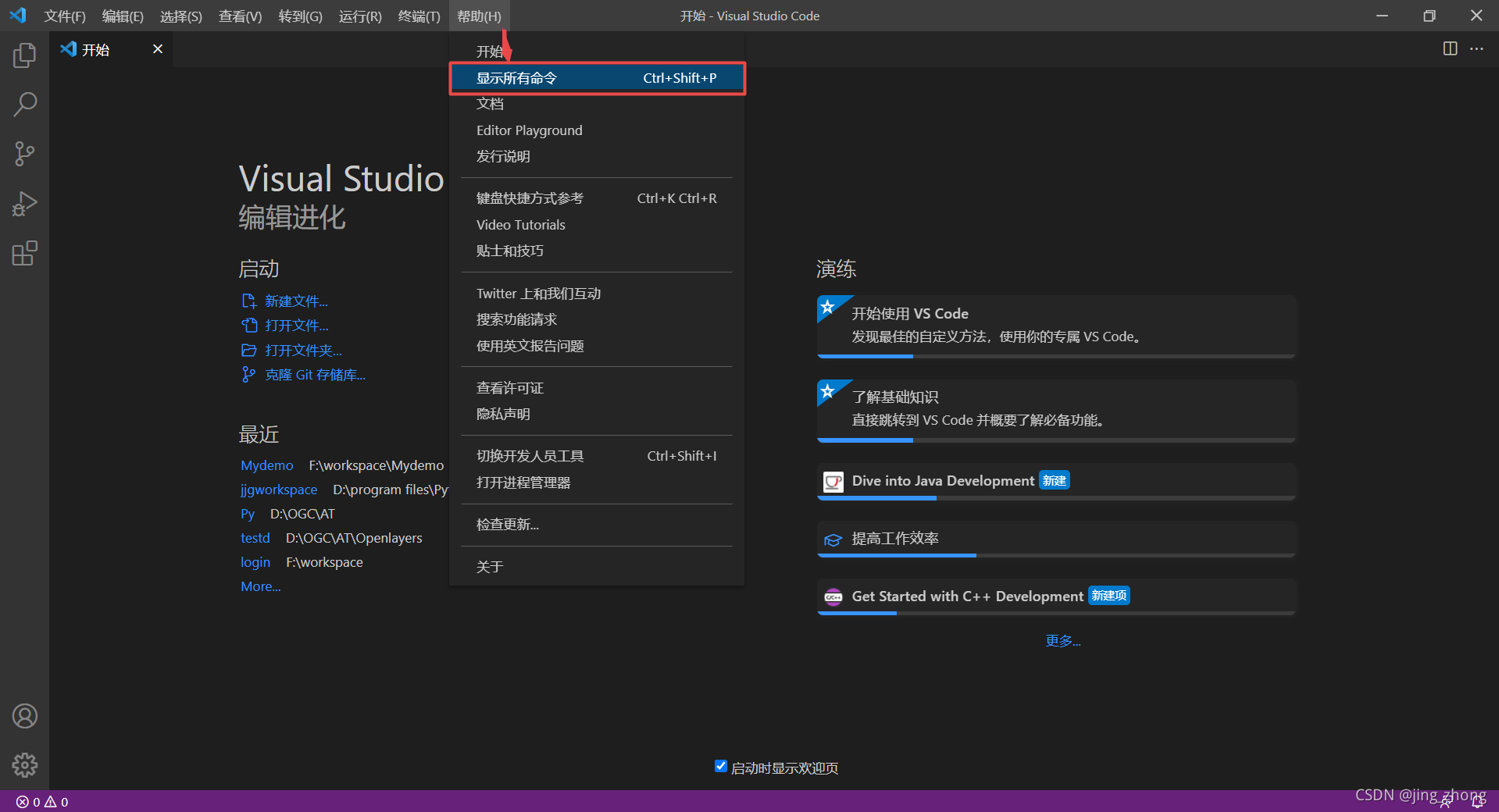Choose 查看许可证 menu entry
1499x812 pixels.
597,388
